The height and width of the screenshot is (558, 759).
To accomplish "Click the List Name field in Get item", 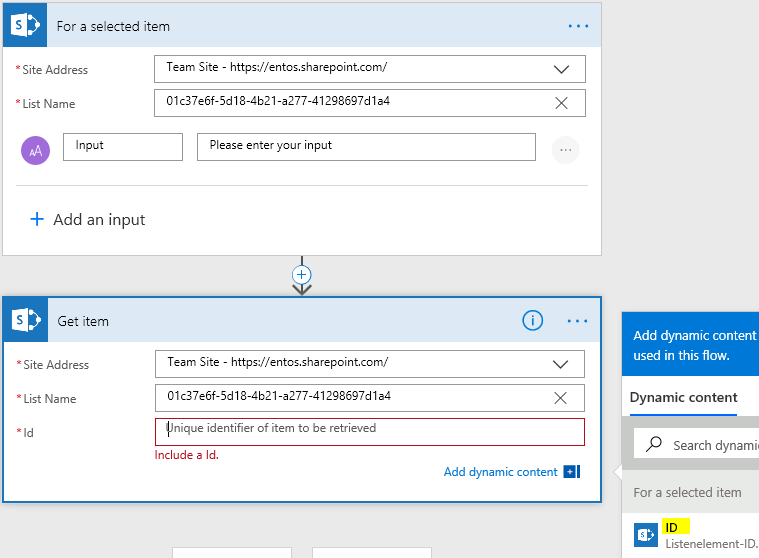I will [x=370, y=398].
